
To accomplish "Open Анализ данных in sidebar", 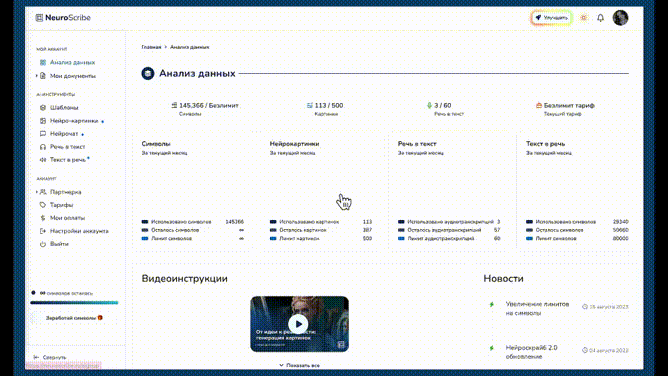I will click(68, 62).
